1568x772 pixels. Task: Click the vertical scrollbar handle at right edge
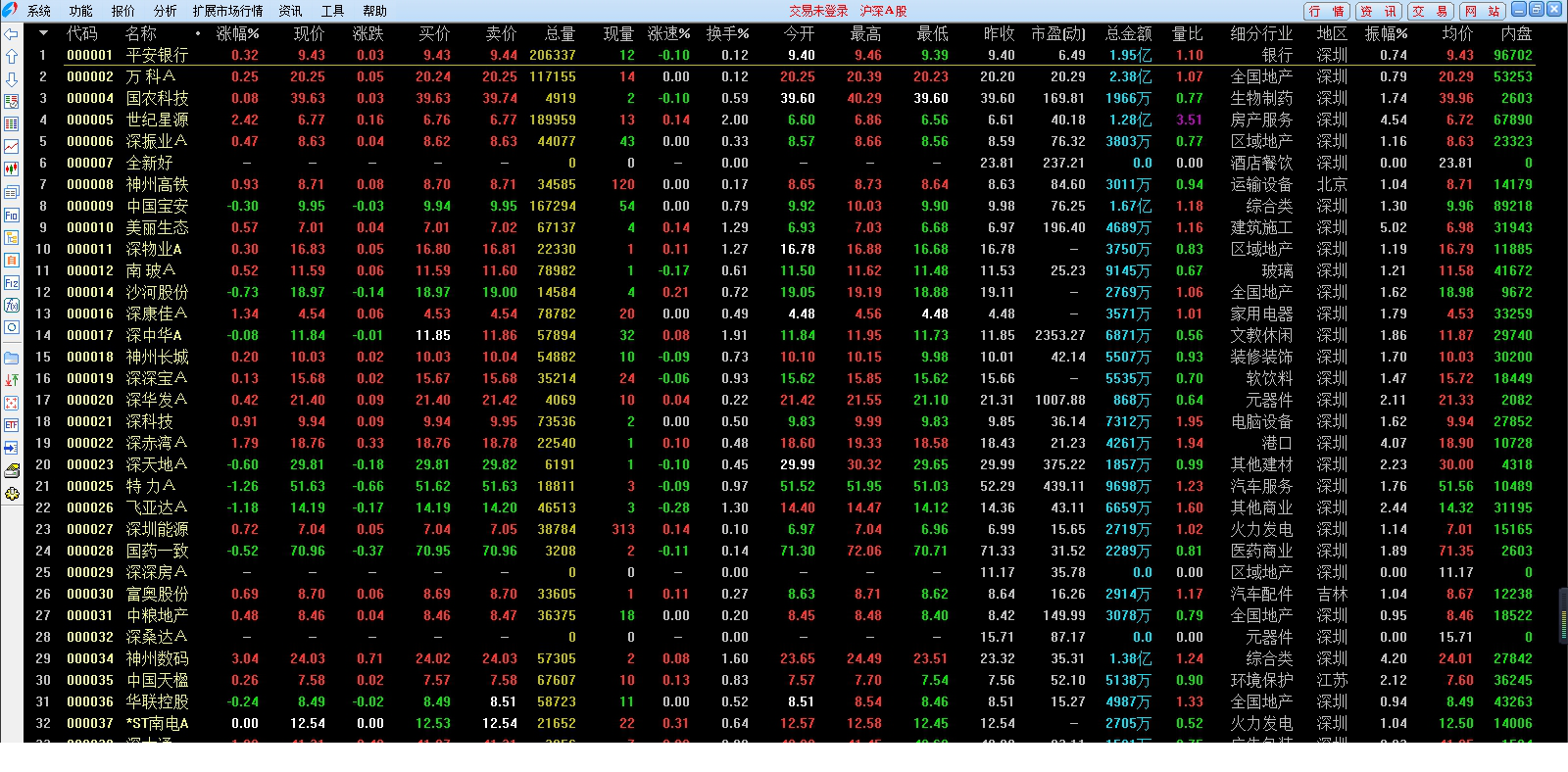click(1562, 615)
